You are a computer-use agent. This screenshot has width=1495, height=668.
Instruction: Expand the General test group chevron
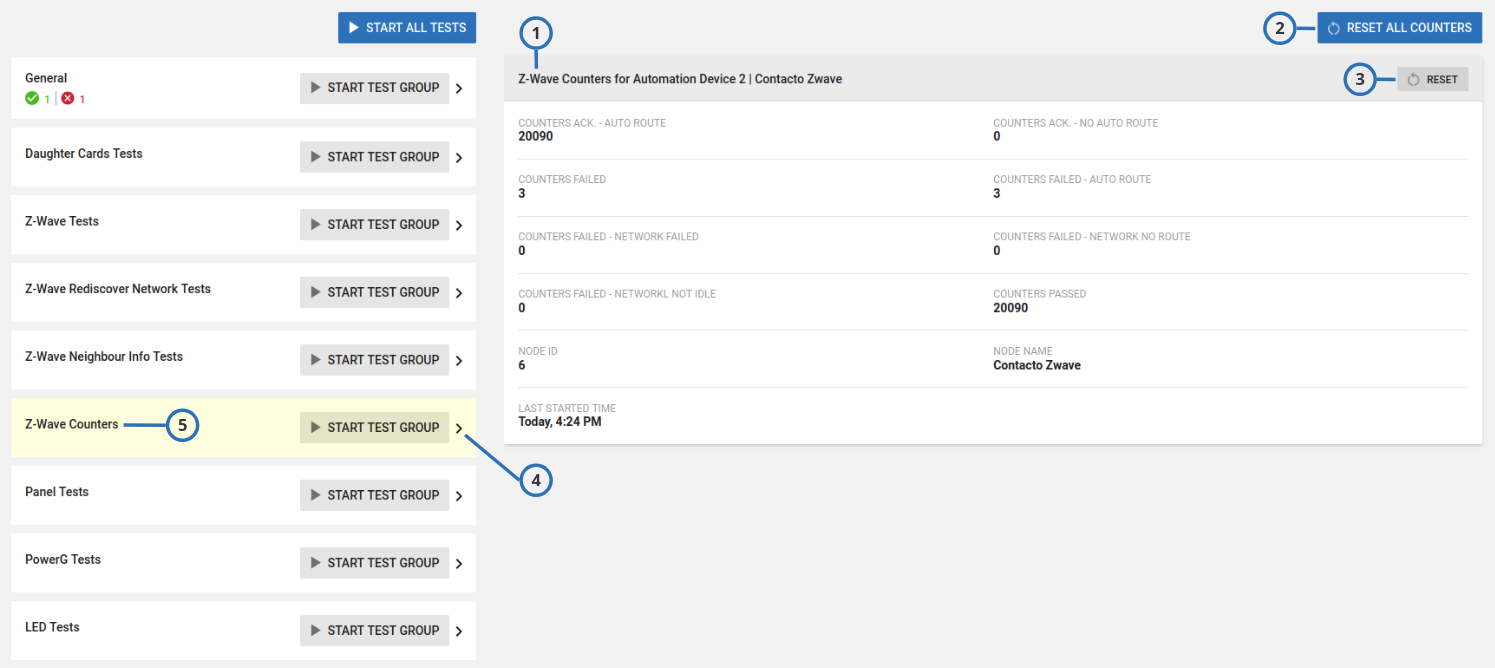(x=459, y=88)
